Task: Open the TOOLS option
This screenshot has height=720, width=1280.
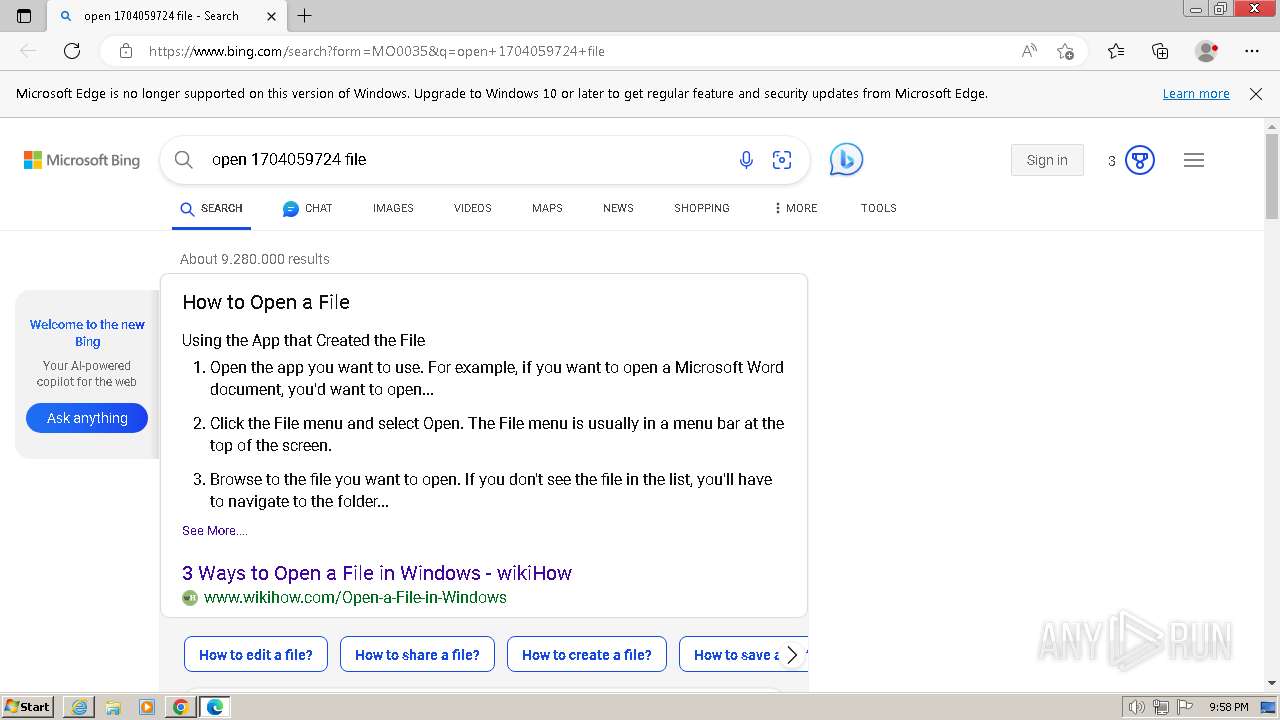Action: tap(878, 209)
